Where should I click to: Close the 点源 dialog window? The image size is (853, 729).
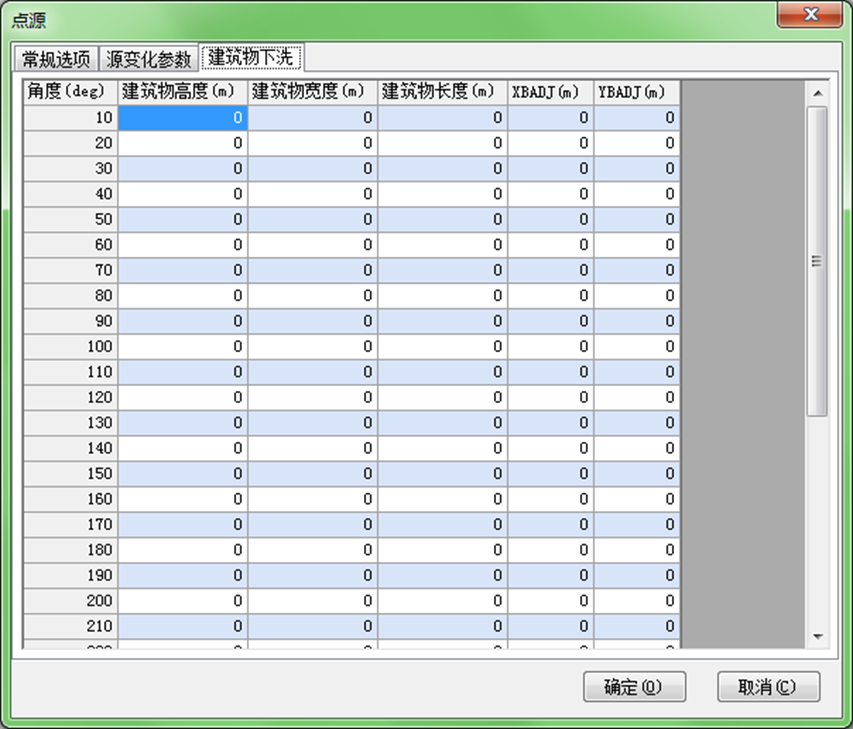click(x=811, y=17)
